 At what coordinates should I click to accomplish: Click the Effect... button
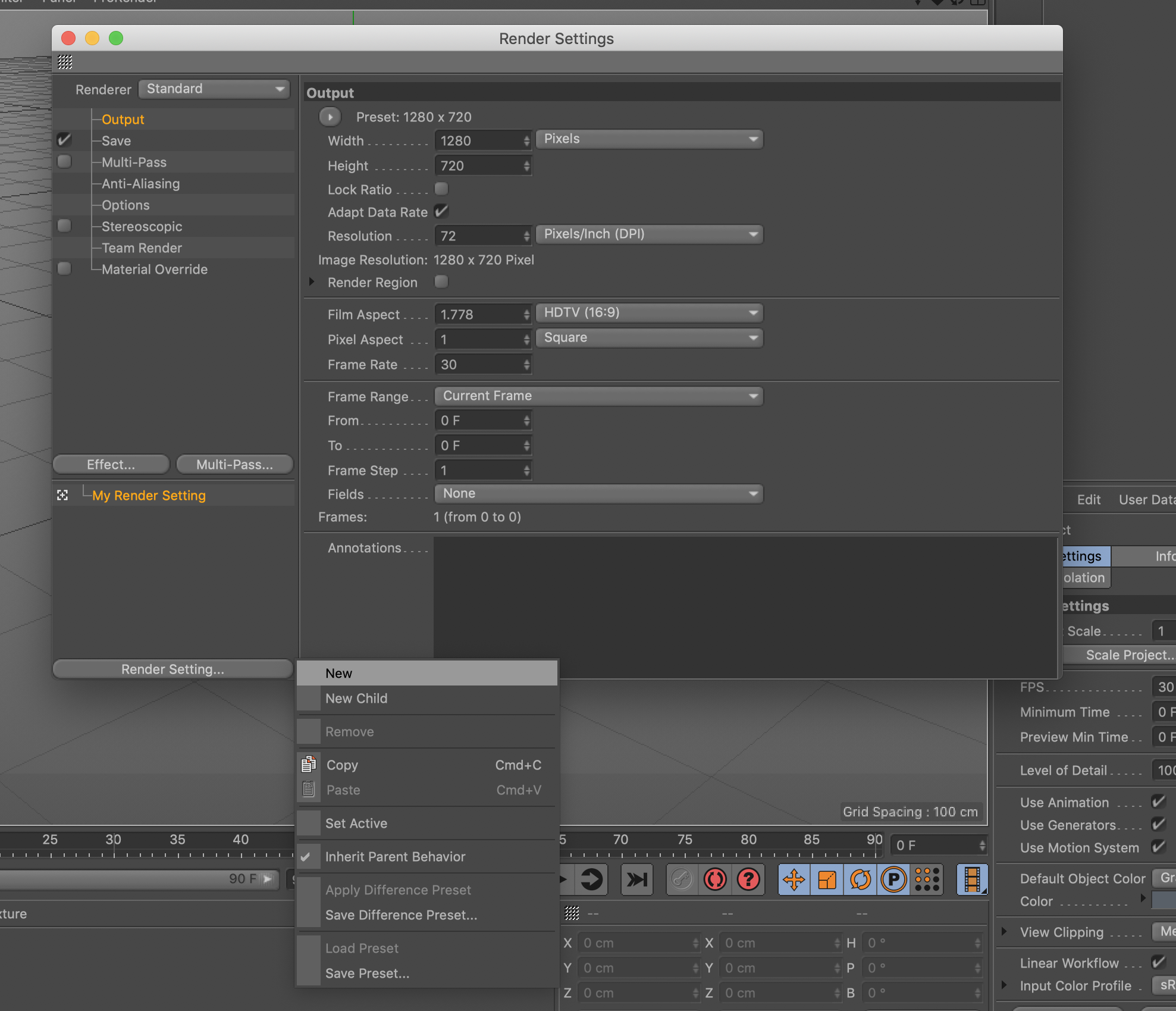[x=111, y=465]
